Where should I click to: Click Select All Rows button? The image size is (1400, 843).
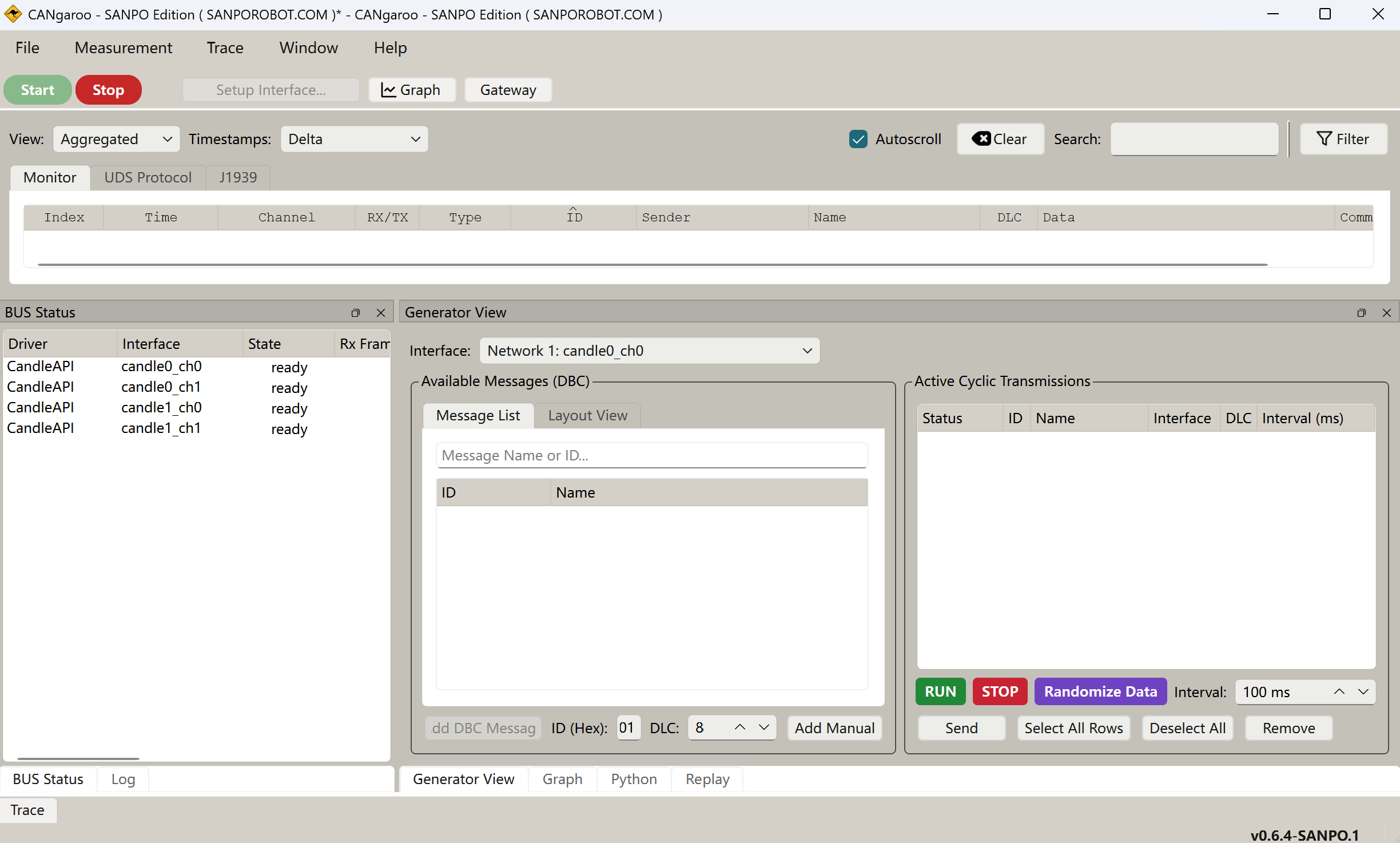pyautogui.click(x=1074, y=728)
